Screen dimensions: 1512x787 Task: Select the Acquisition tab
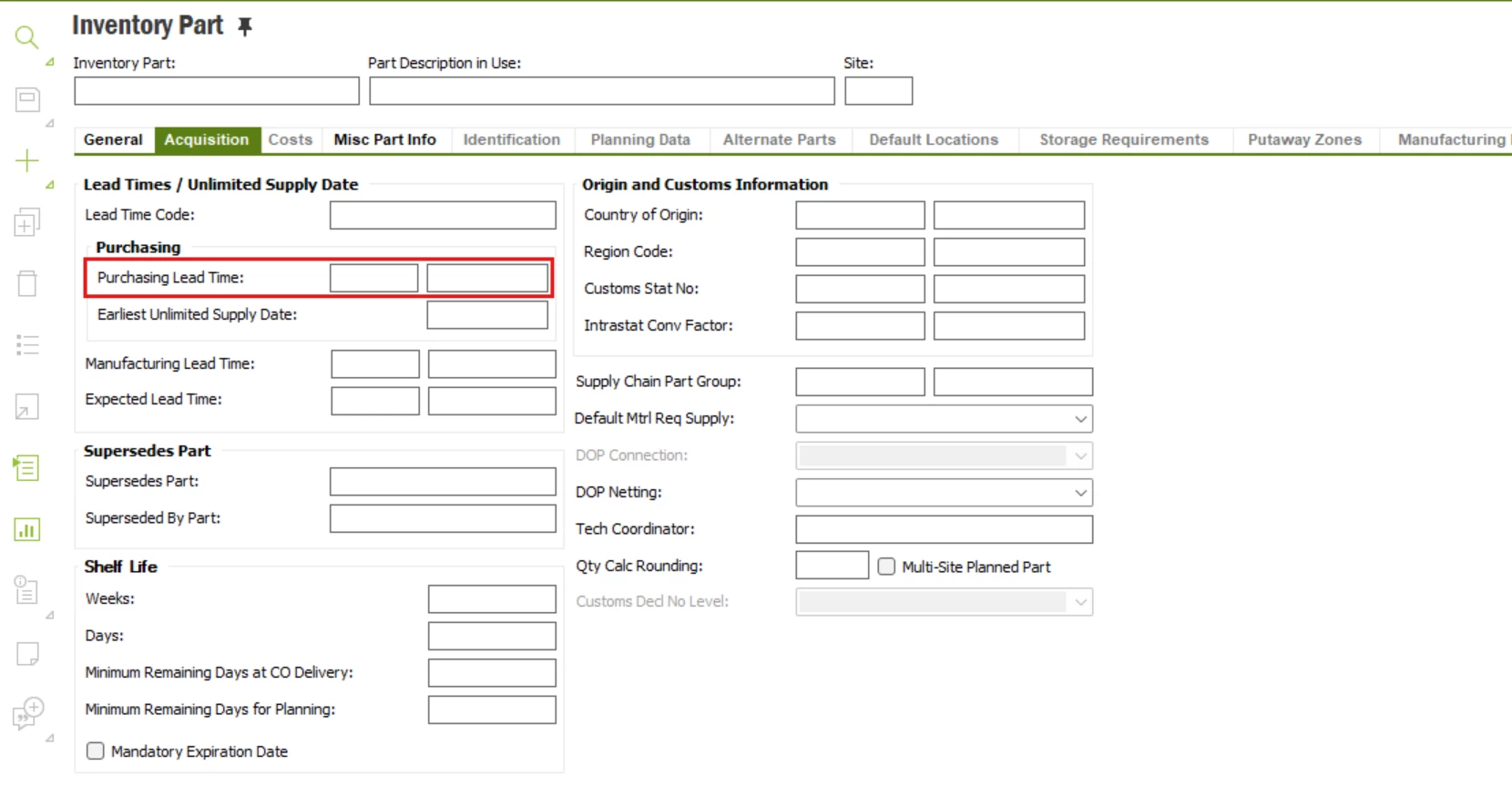click(x=207, y=139)
